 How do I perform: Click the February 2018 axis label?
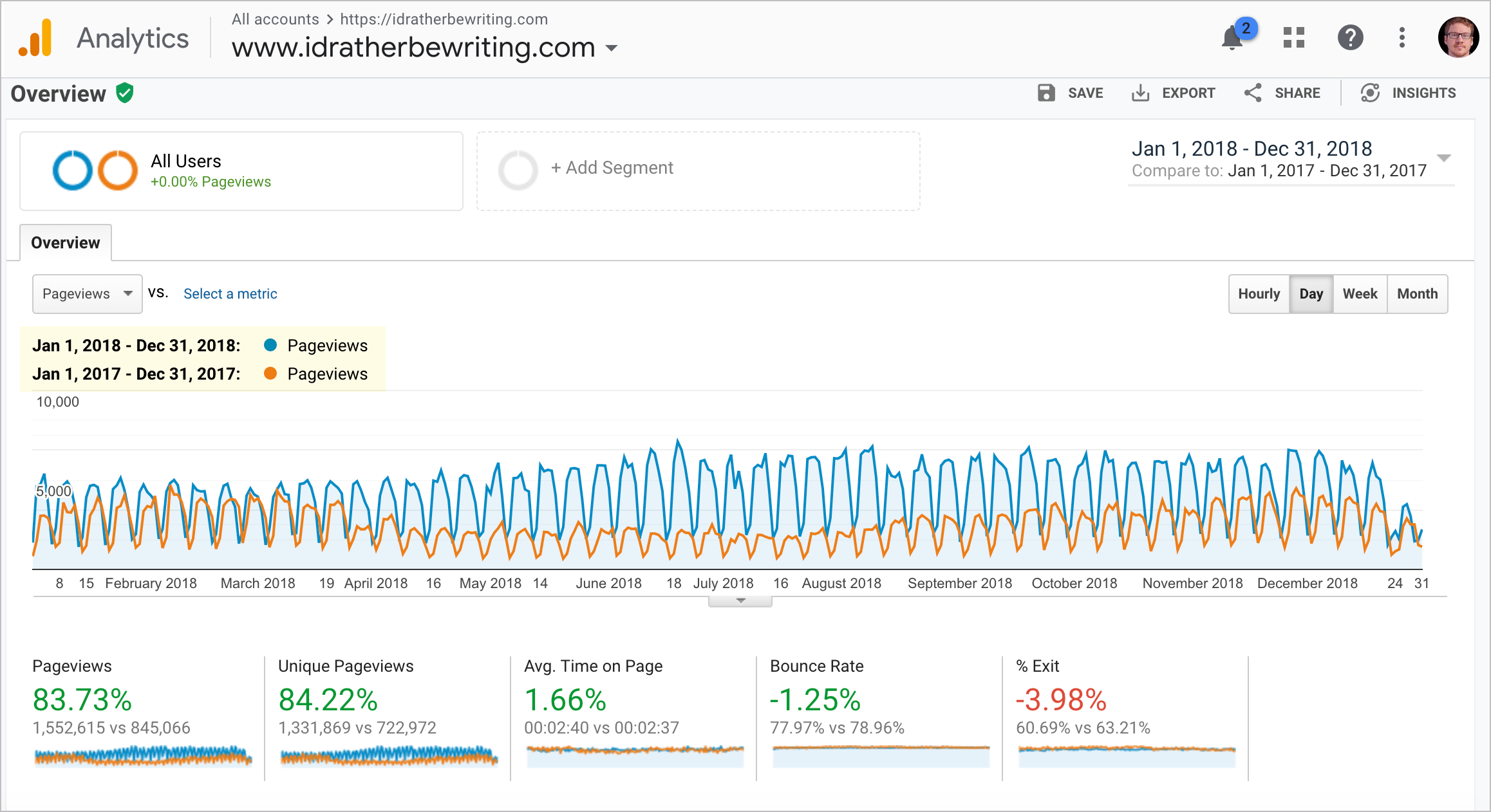[151, 583]
